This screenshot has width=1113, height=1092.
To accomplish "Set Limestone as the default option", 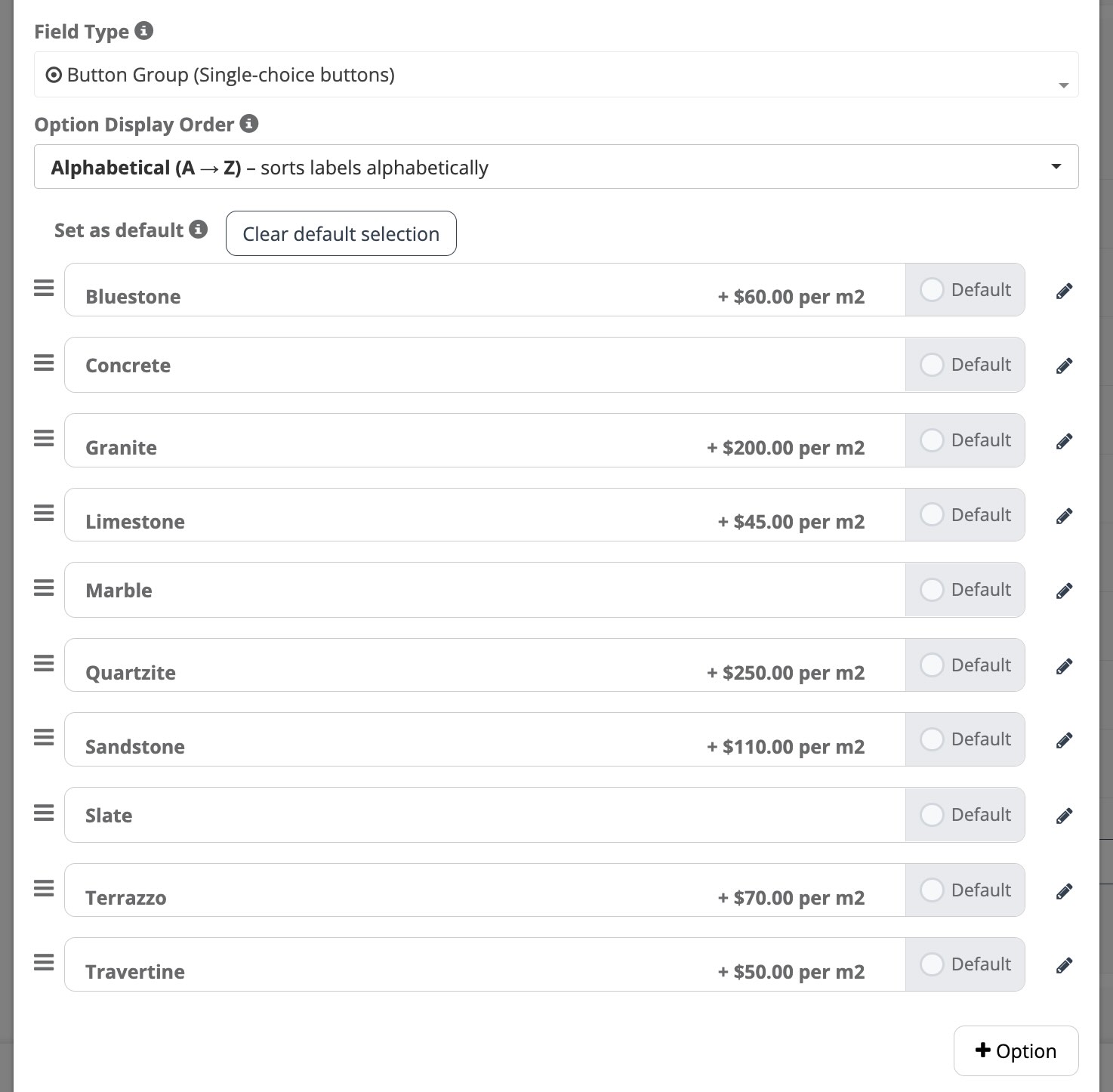I will pos(932,515).
